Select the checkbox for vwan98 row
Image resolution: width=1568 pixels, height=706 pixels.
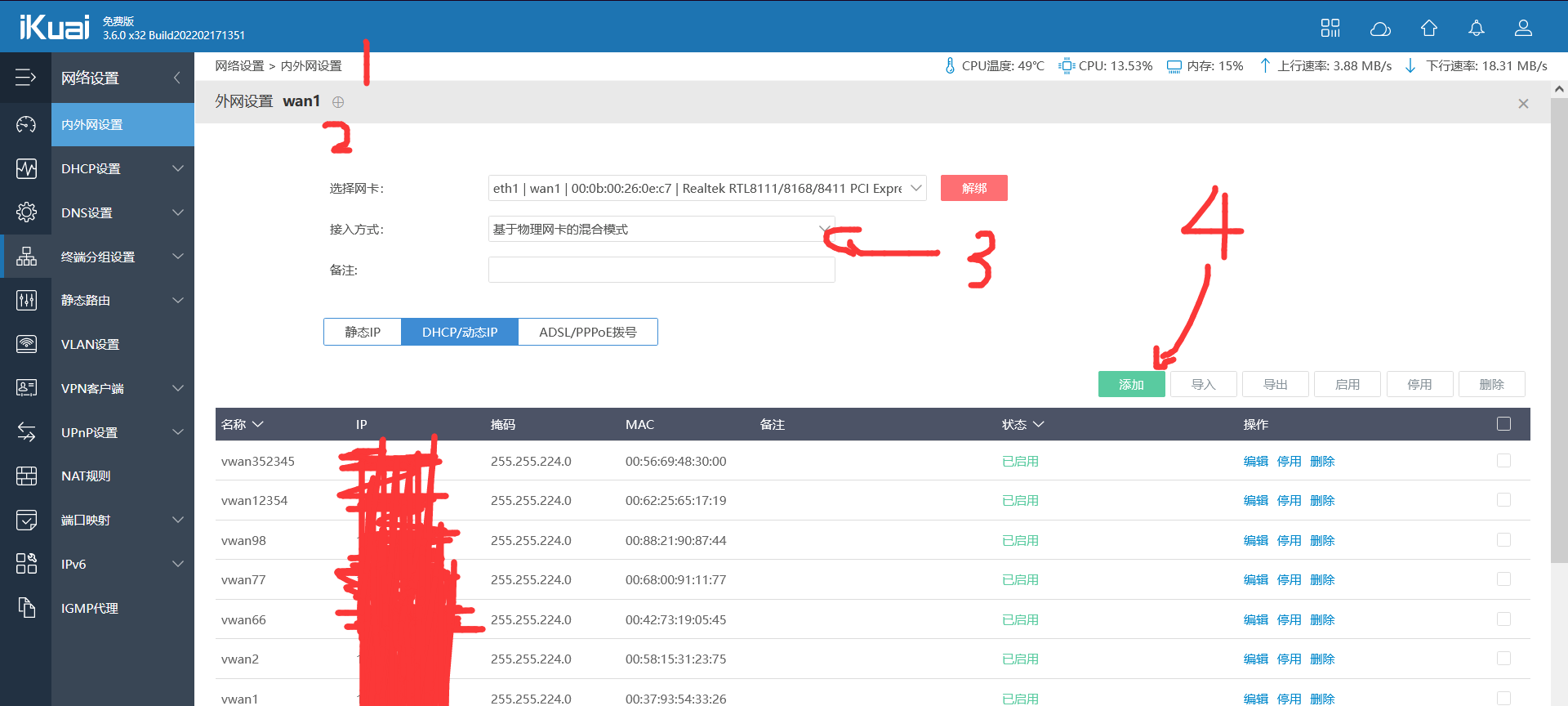click(x=1503, y=540)
